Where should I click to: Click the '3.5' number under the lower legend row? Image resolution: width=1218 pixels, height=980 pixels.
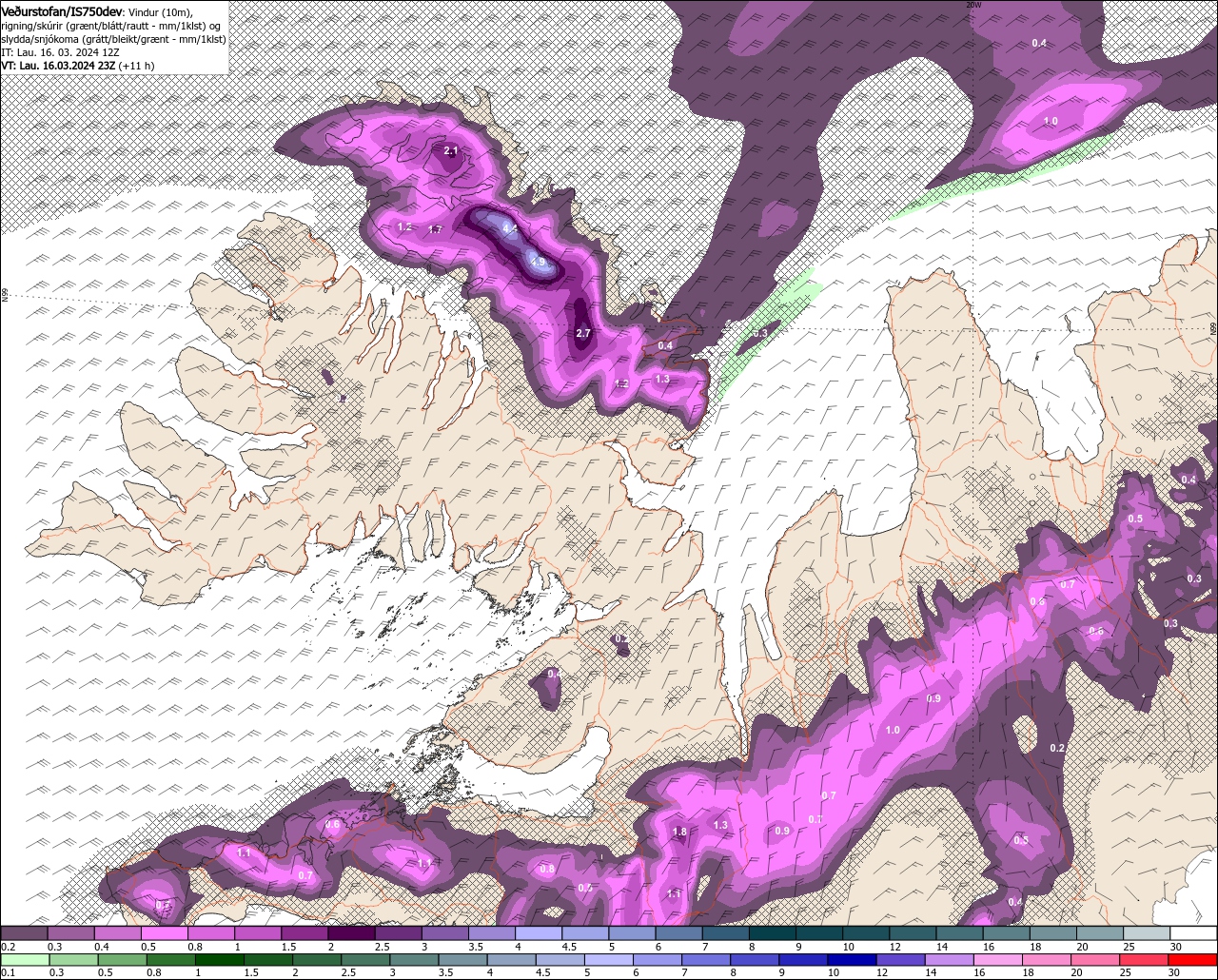coord(444,972)
